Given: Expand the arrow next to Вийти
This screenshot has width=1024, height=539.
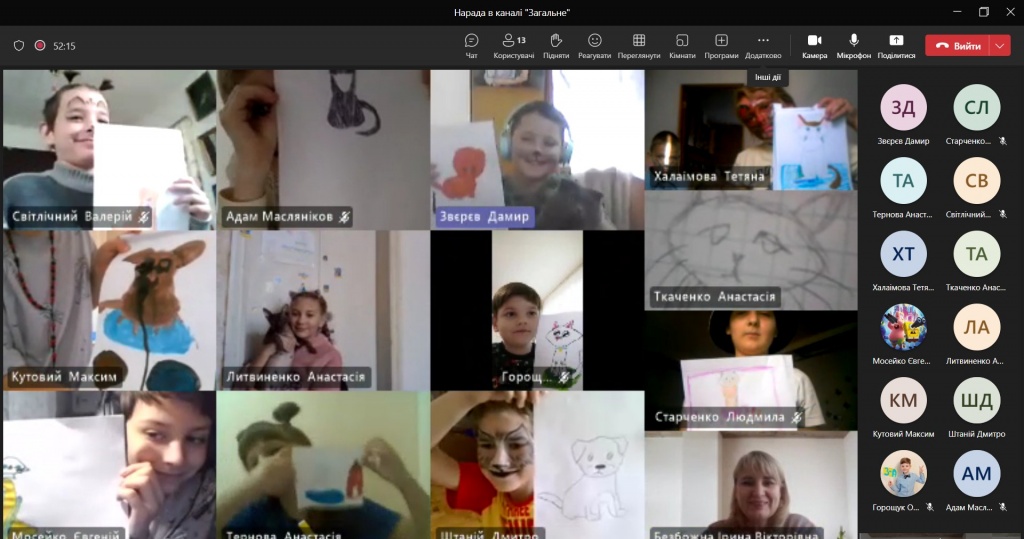Looking at the screenshot, I should coord(1001,46).
